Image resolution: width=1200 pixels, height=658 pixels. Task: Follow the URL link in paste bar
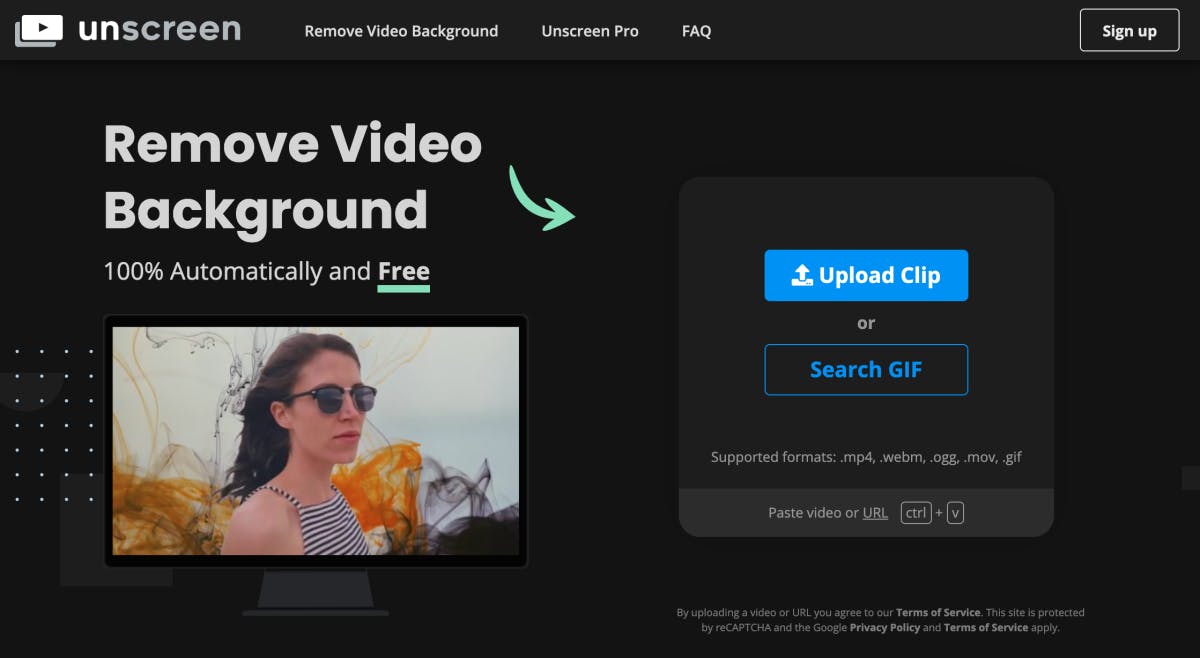875,513
